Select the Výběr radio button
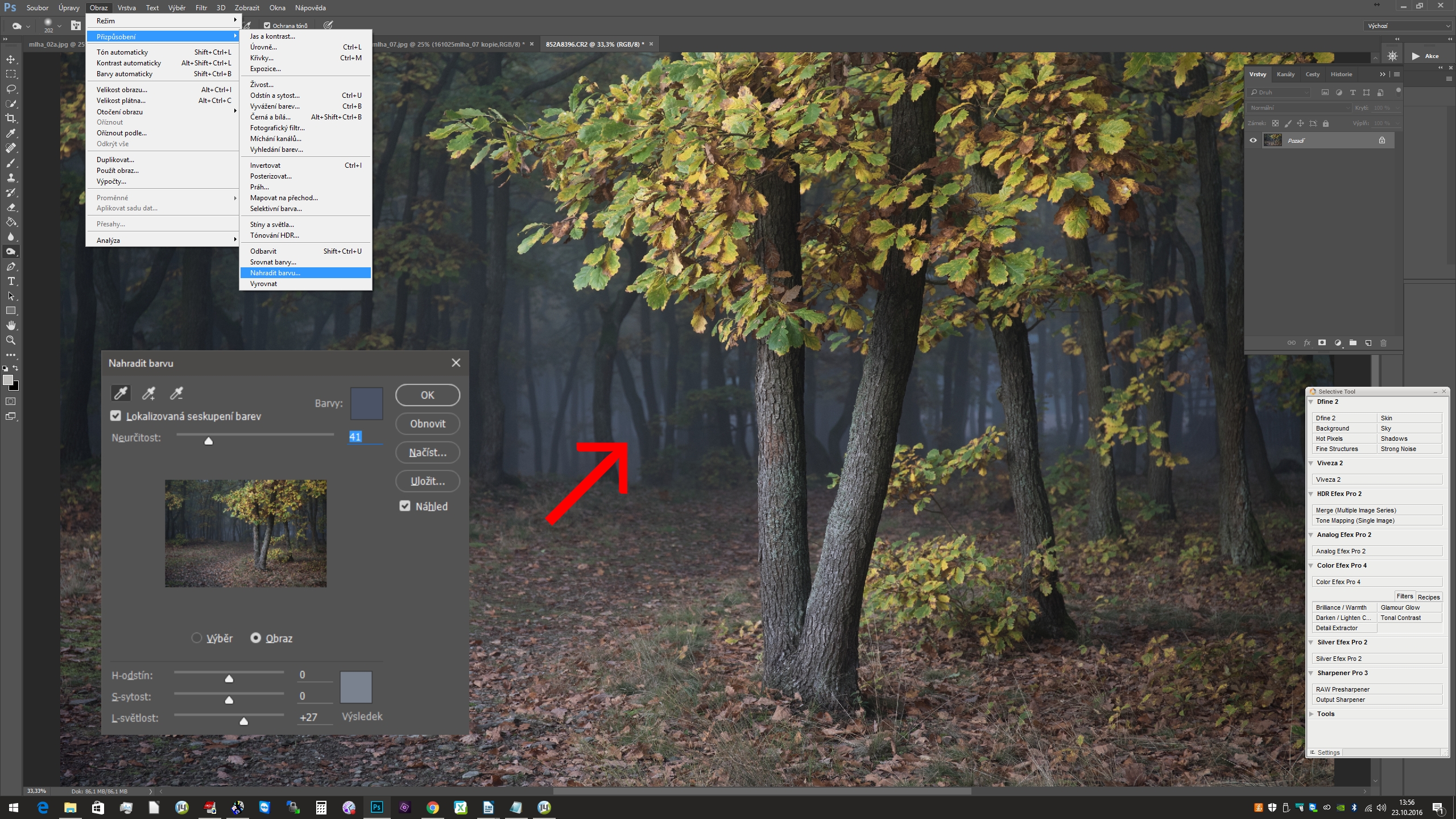1456x819 pixels. [197, 638]
